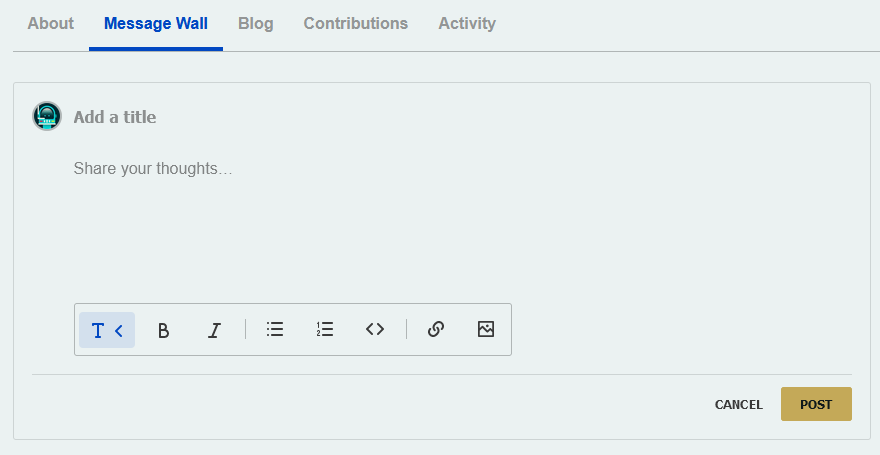Cancel the new message
880x455 pixels.
coord(739,405)
